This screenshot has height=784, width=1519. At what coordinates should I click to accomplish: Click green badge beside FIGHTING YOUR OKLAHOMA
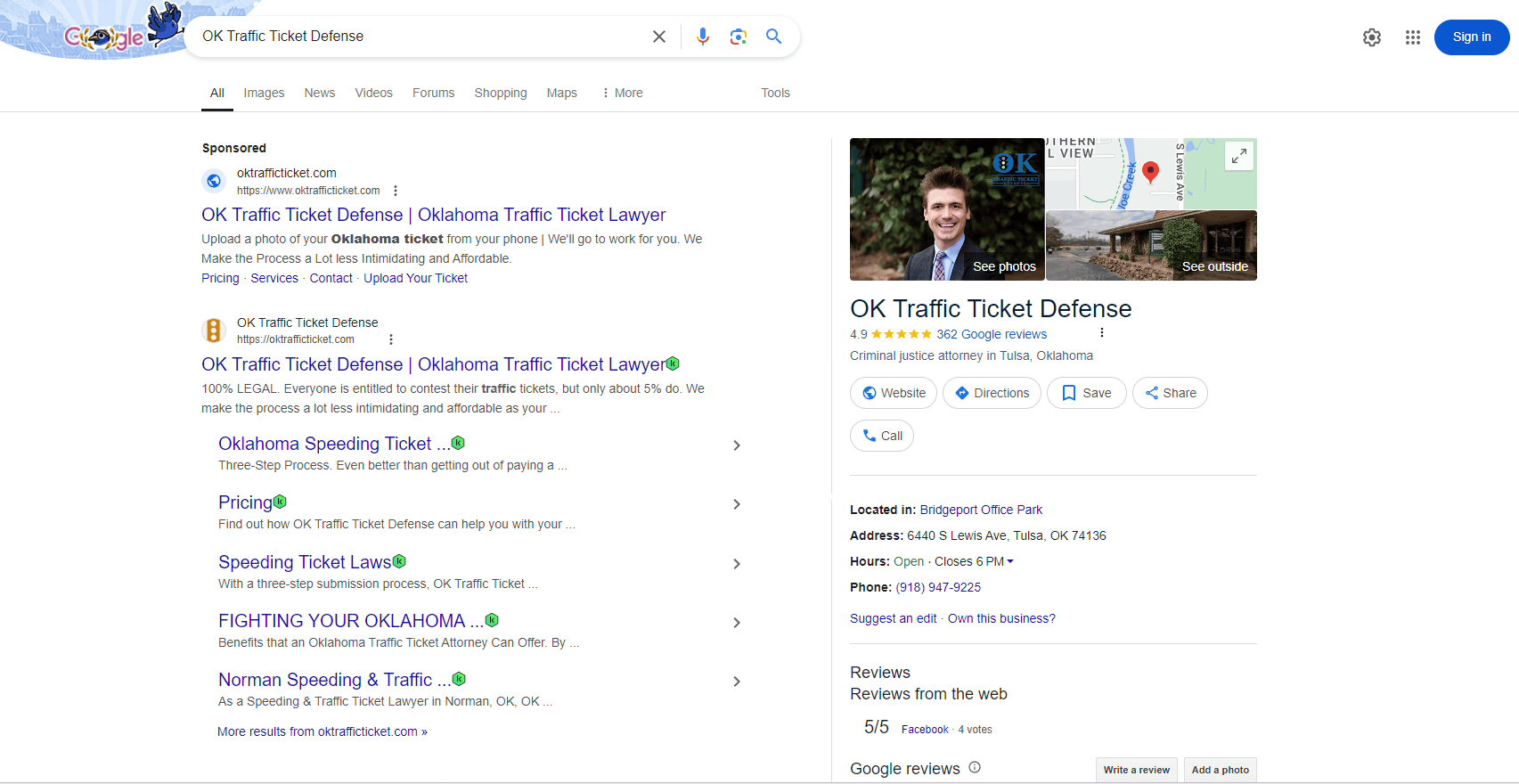tap(492, 620)
